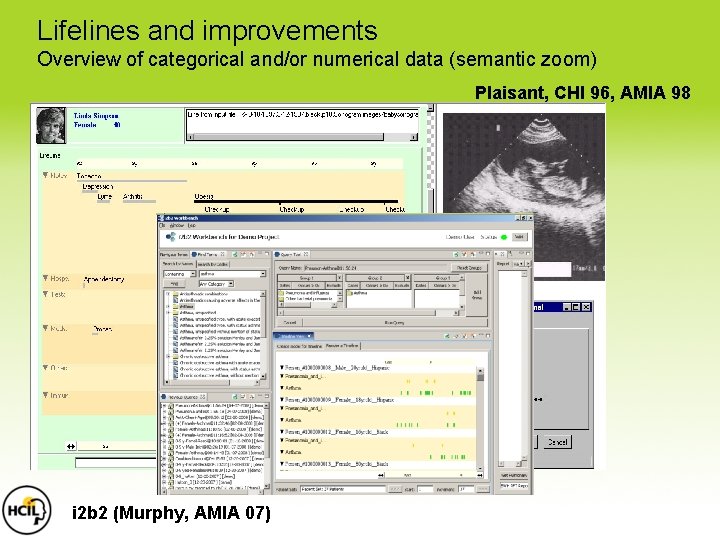
Task: Click the asthma folder item in Group 2
Action: coord(358,292)
